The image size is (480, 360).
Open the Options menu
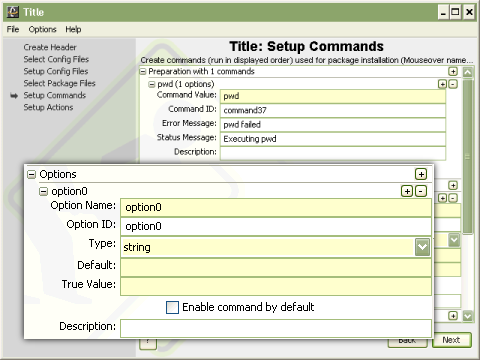42,29
